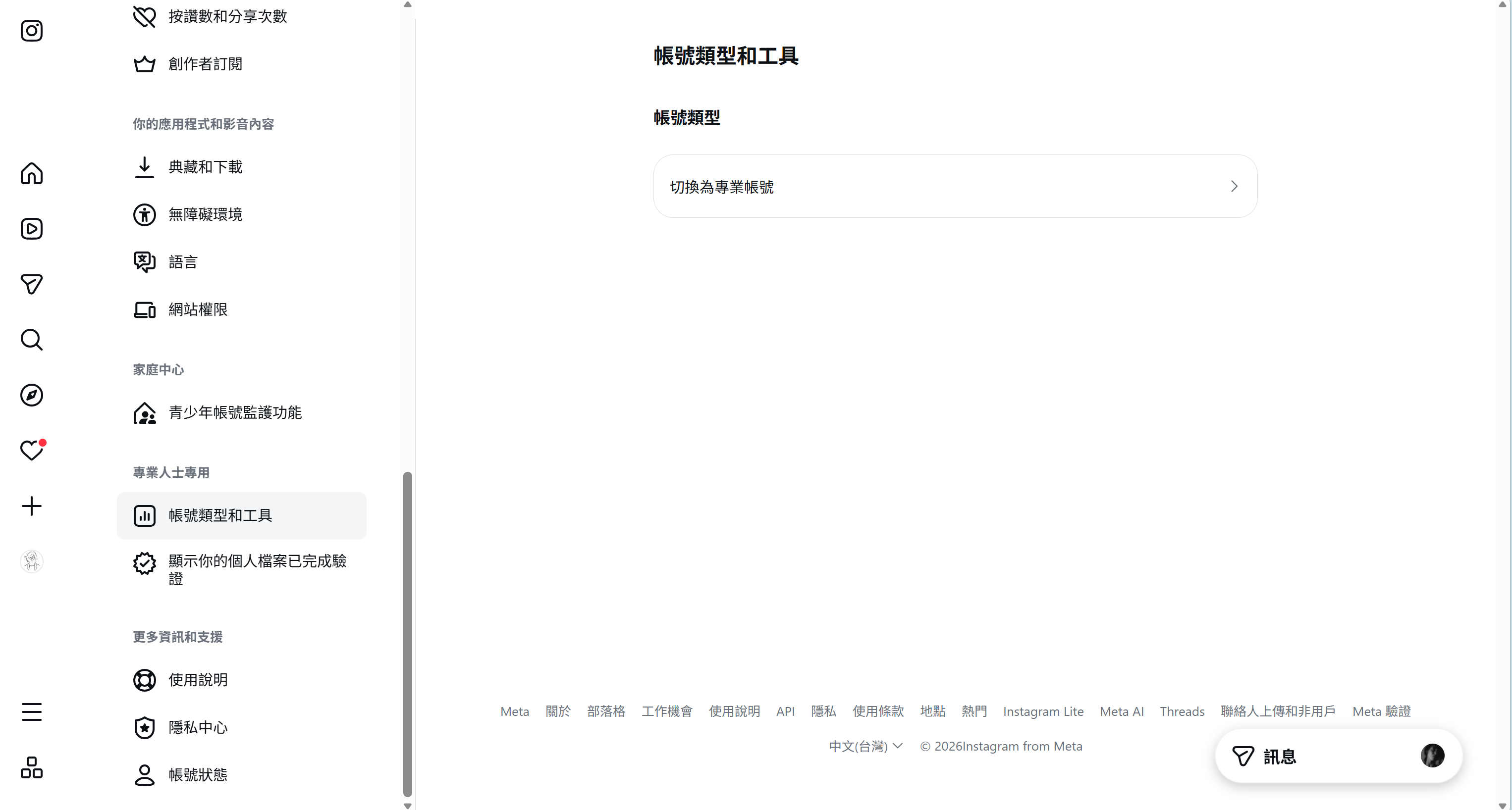Open 顯示你的個人檔案已完成驗證
The height and width of the screenshot is (810, 1512).
pyautogui.click(x=241, y=569)
